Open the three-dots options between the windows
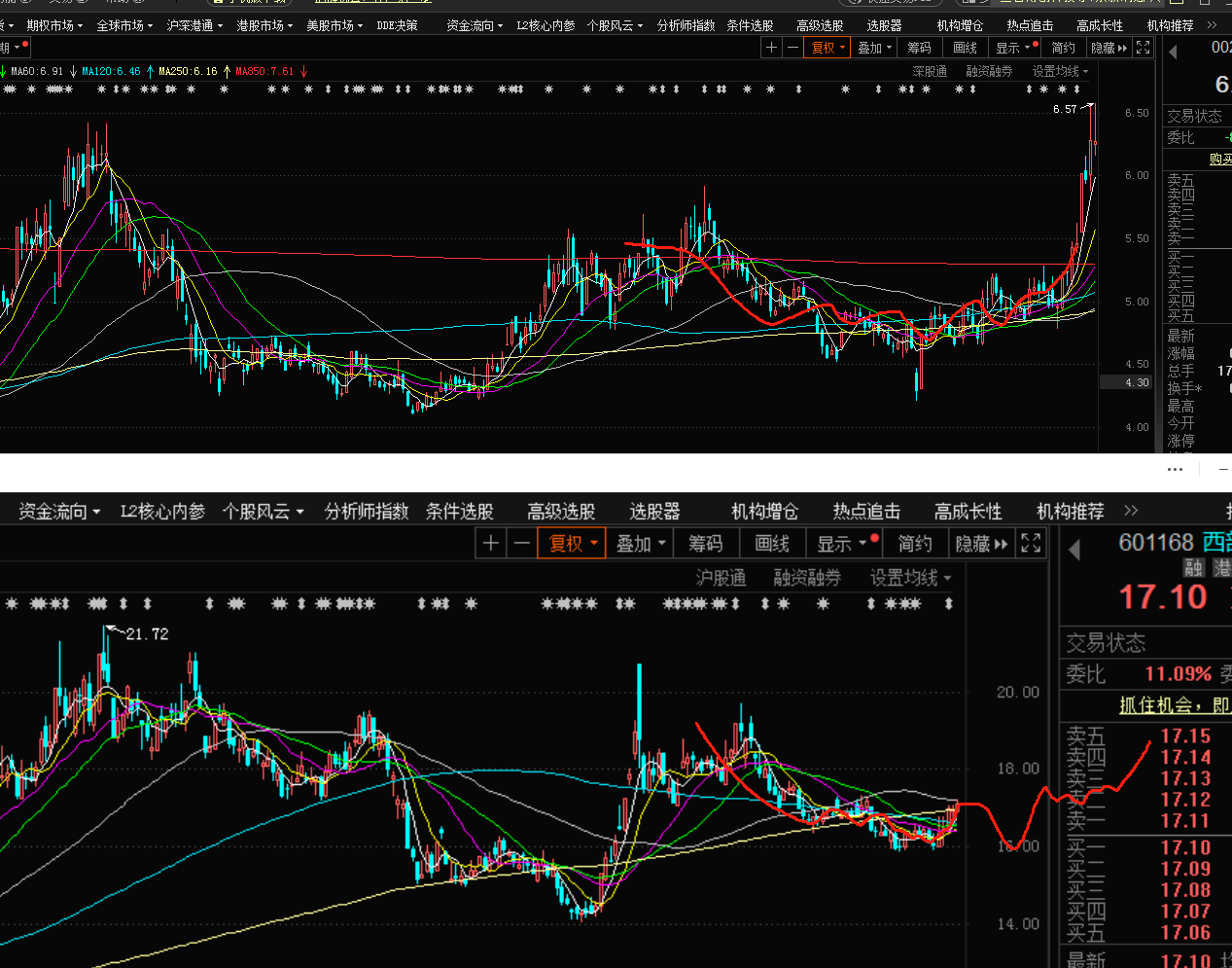This screenshot has height=968, width=1232. [x=1175, y=469]
